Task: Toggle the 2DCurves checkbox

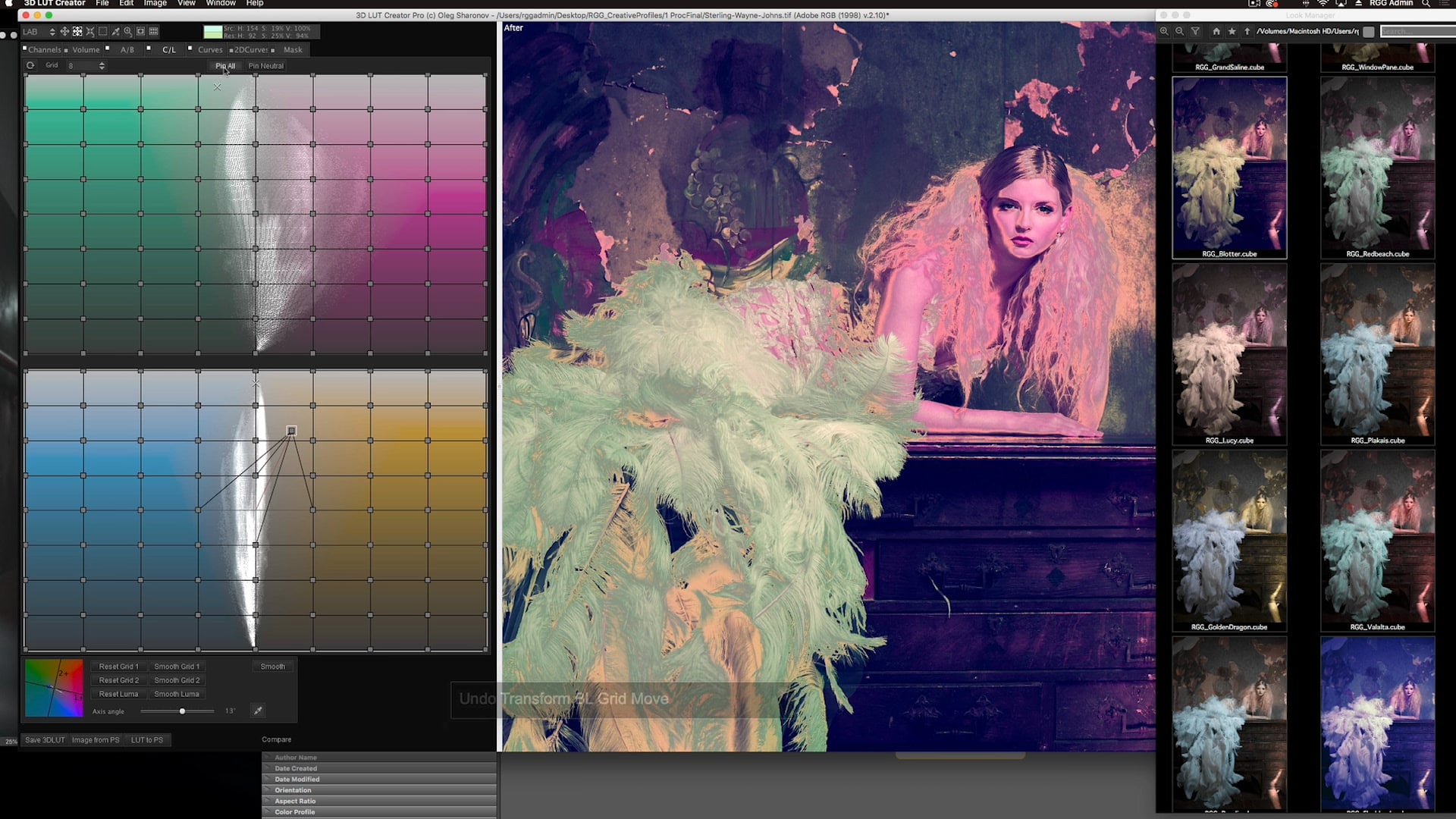Action: click(230, 49)
